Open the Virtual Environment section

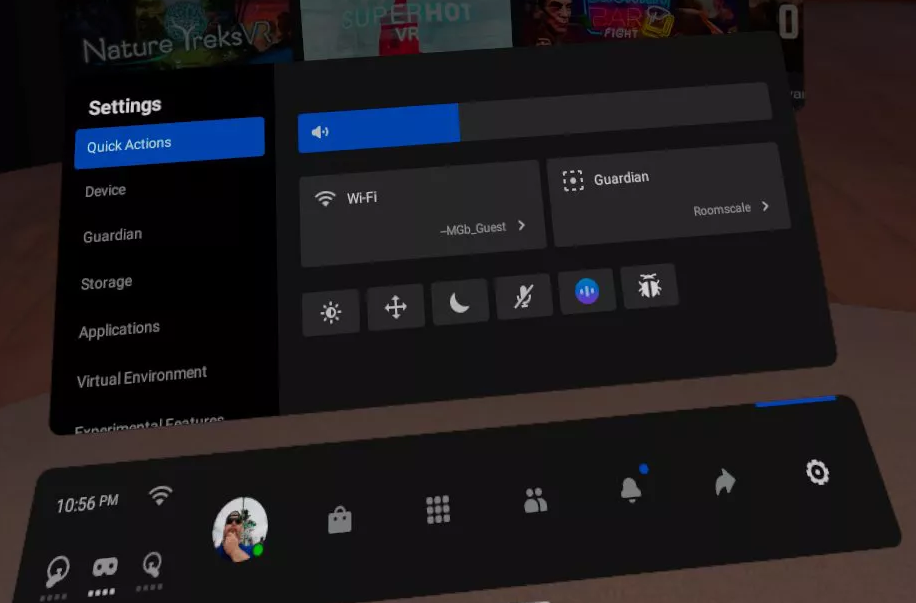pos(141,377)
